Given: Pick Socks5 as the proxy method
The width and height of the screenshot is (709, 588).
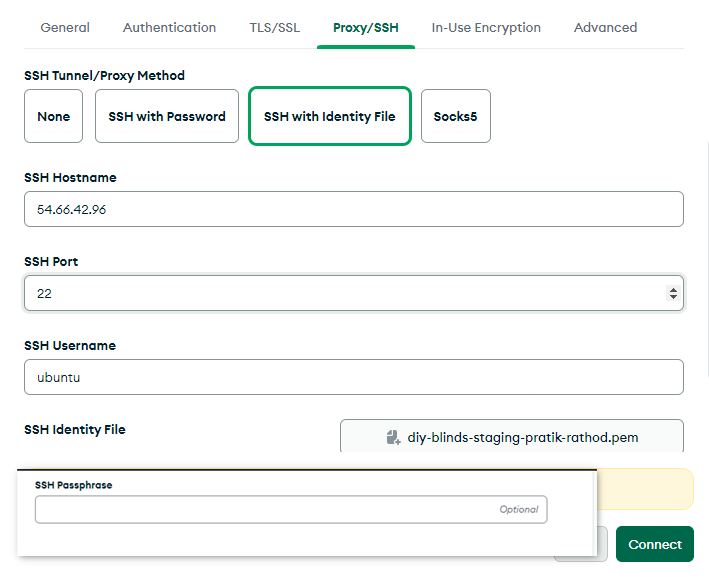Looking at the screenshot, I should tap(455, 116).
